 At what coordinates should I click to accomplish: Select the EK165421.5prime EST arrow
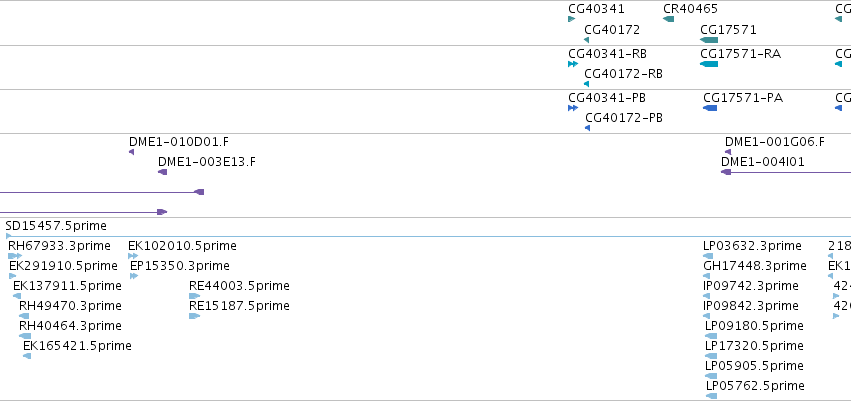[x=27, y=356]
